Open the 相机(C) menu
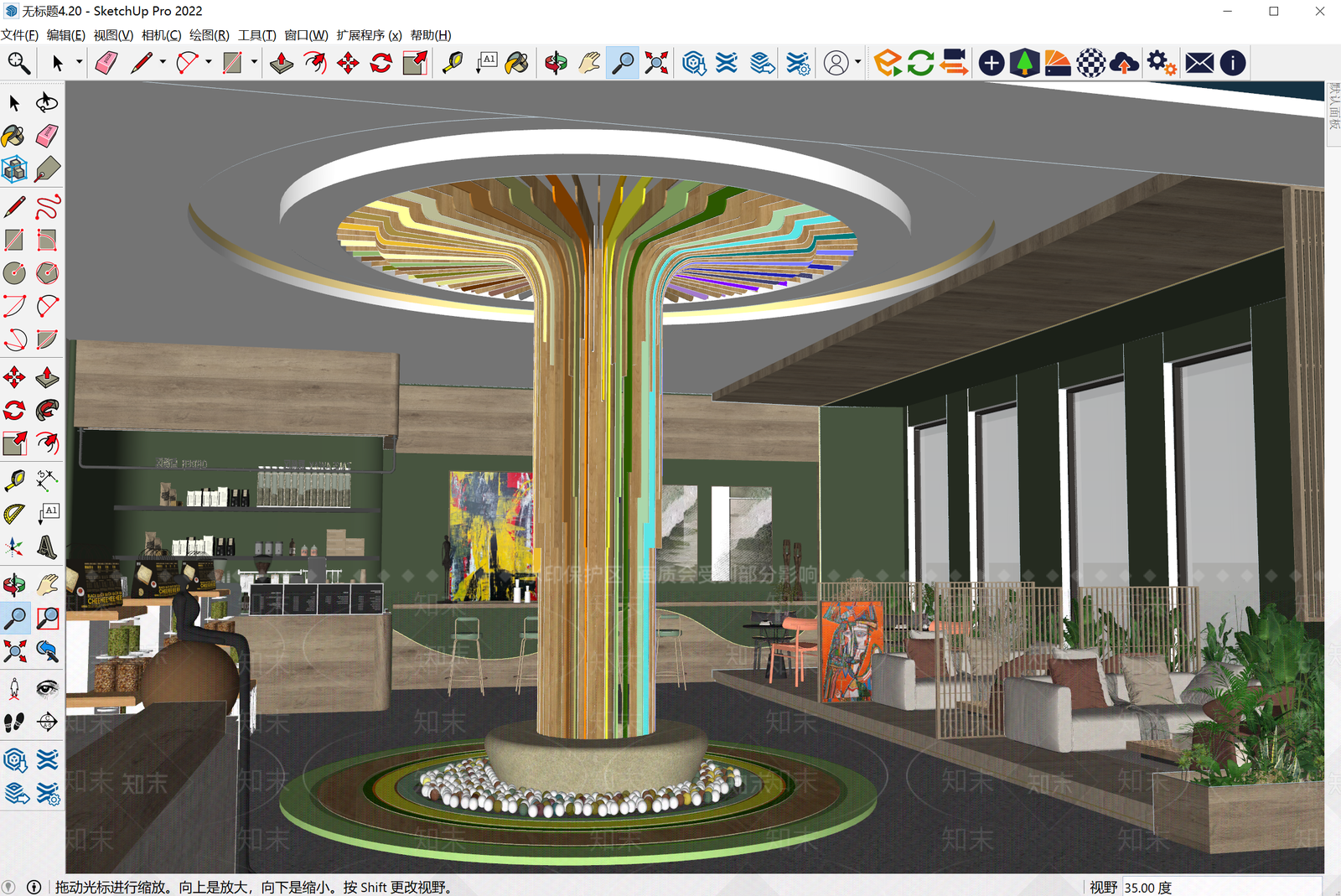The width and height of the screenshot is (1341, 896). pos(161,35)
